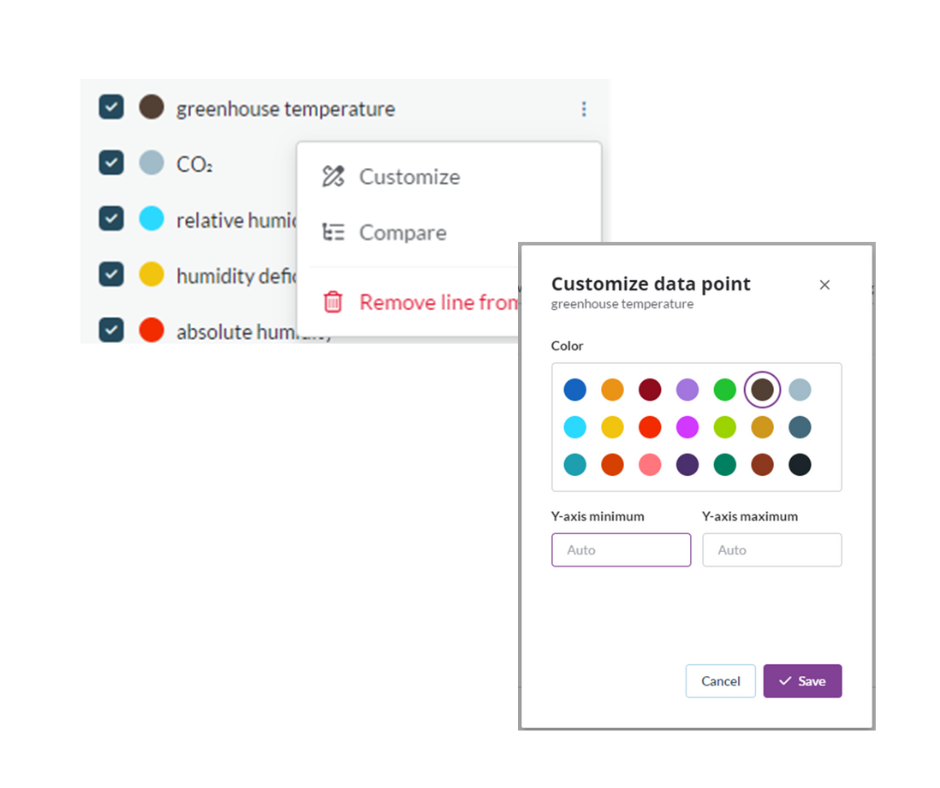The image size is (940, 788).
Task: Pick the blue color swatch
Action: [575, 390]
